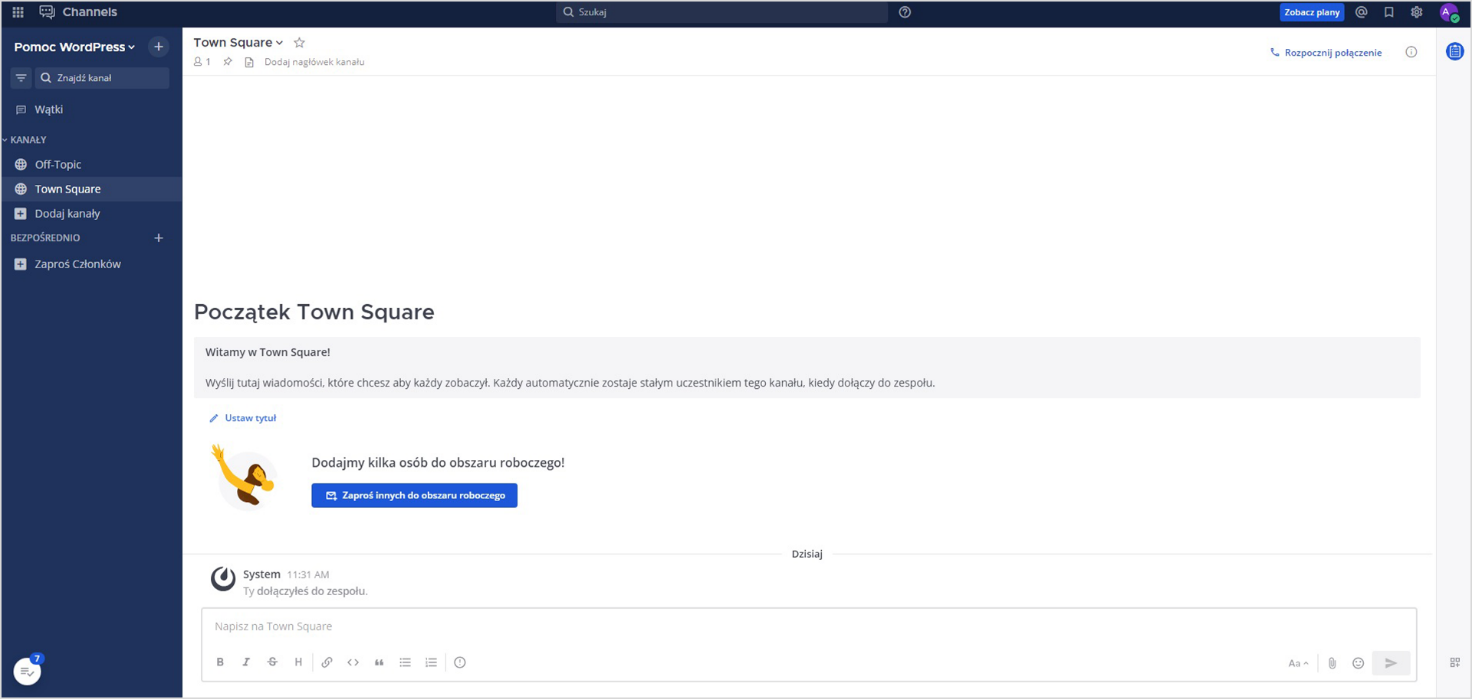The height and width of the screenshot is (699, 1472).
Task: Open the user avatar menu
Action: [x=1448, y=12]
